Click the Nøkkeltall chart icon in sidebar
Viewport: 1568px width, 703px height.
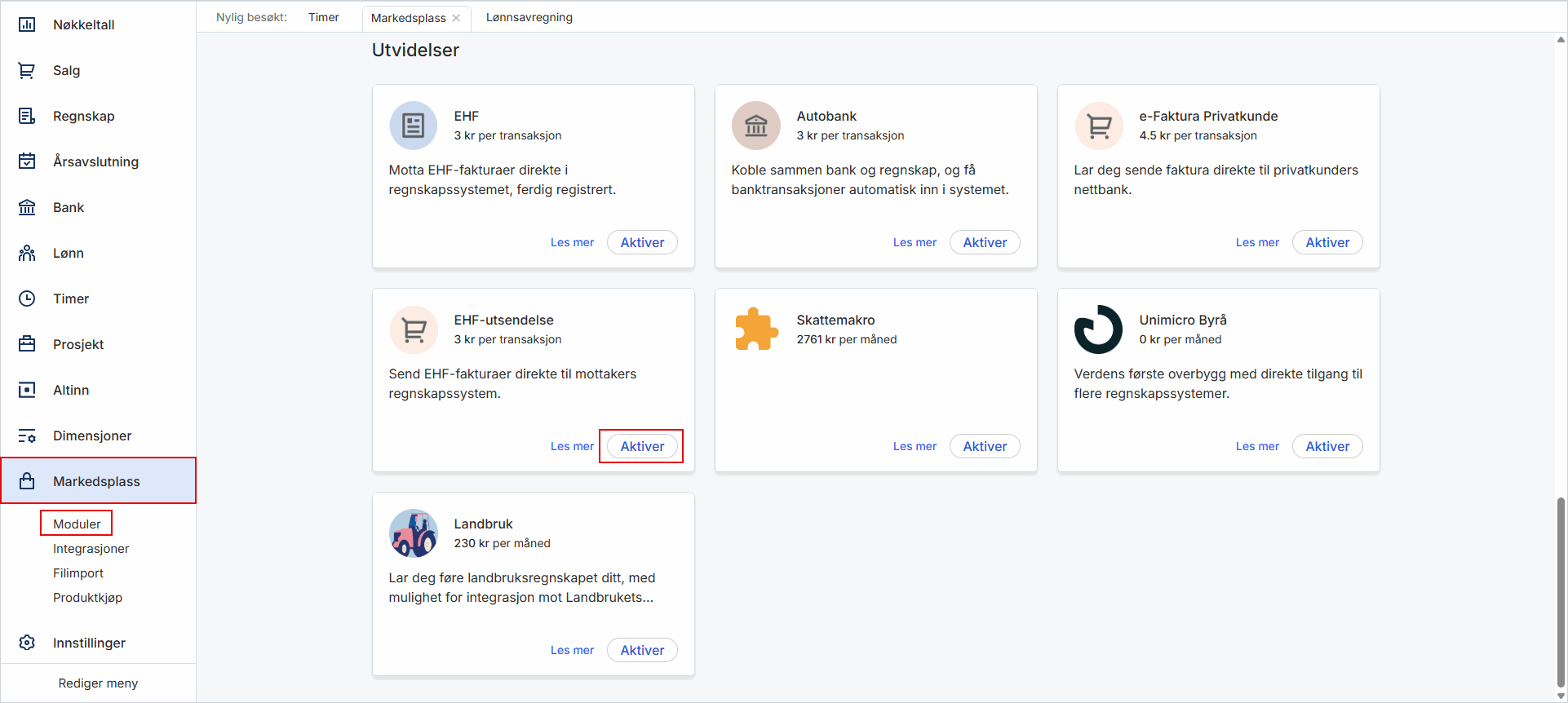click(x=27, y=24)
